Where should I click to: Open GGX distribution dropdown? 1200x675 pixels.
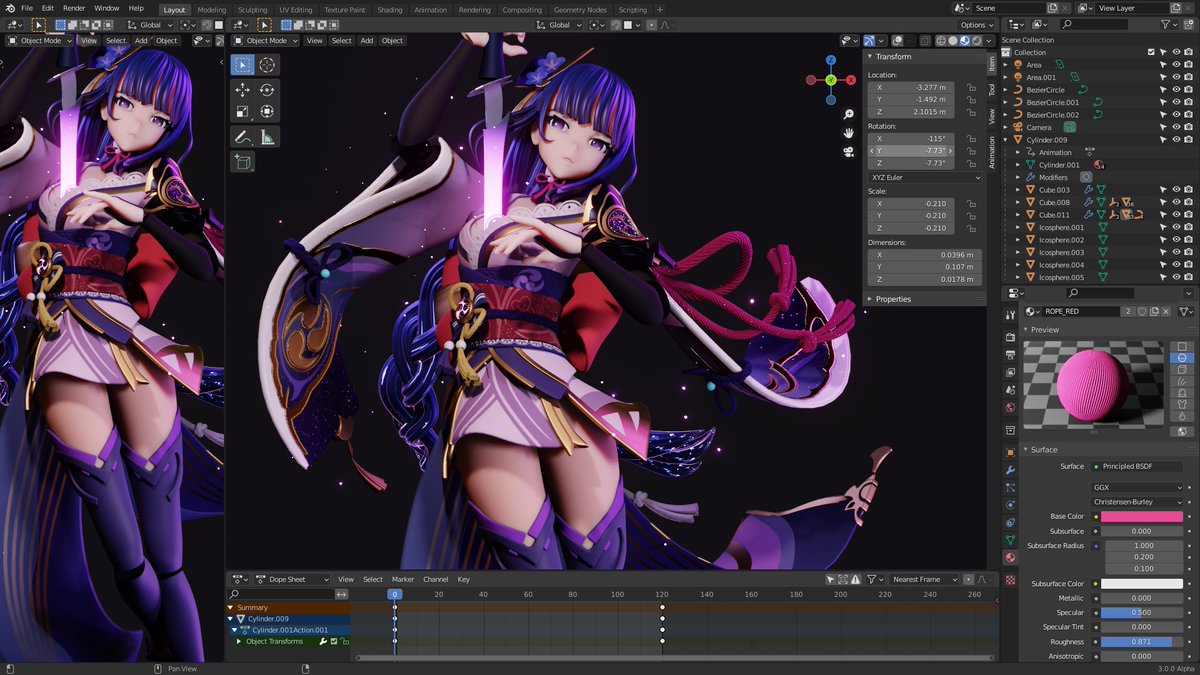(x=1138, y=488)
